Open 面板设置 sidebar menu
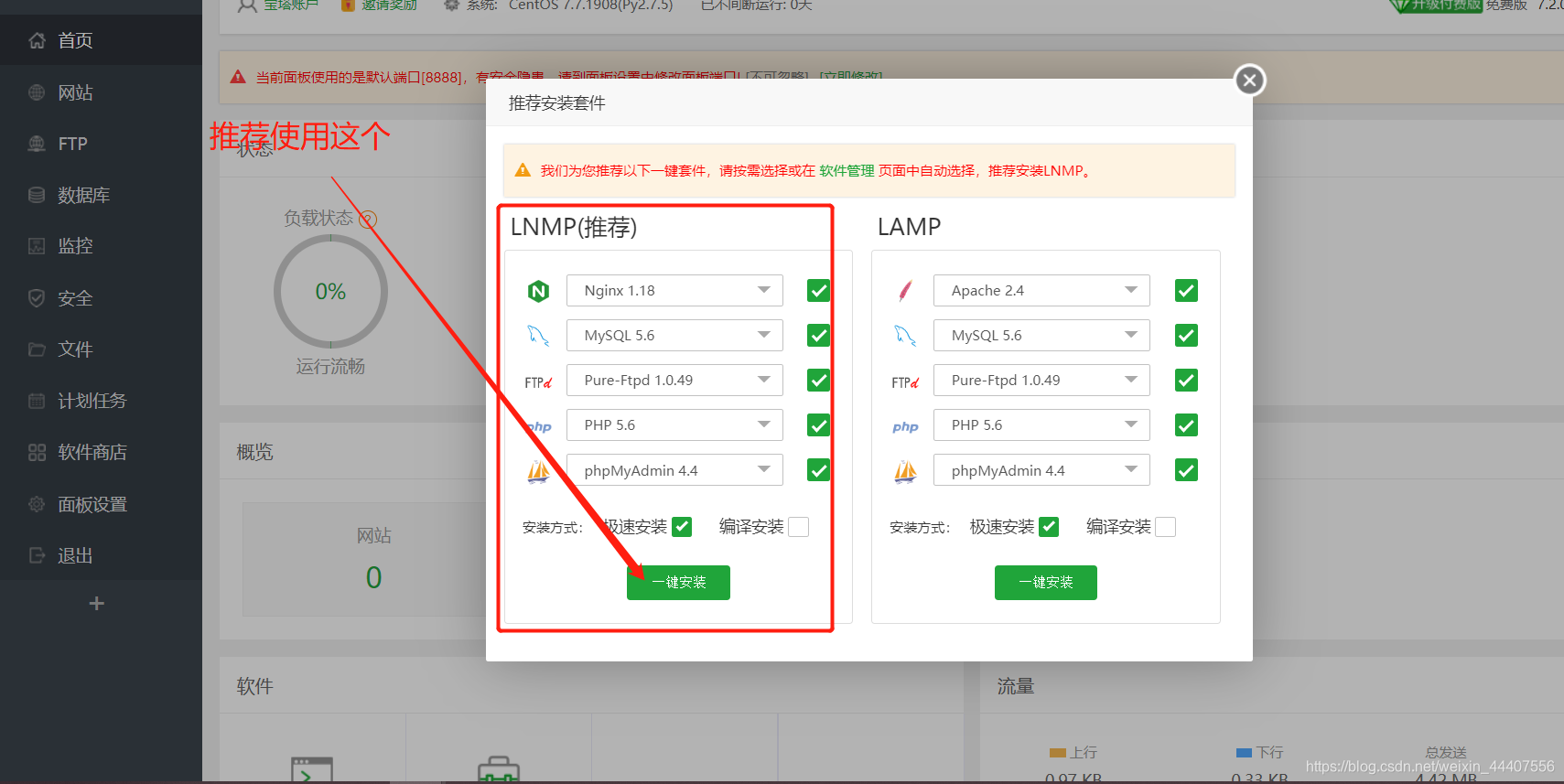Screen dimensions: 1564x784 (101, 504)
